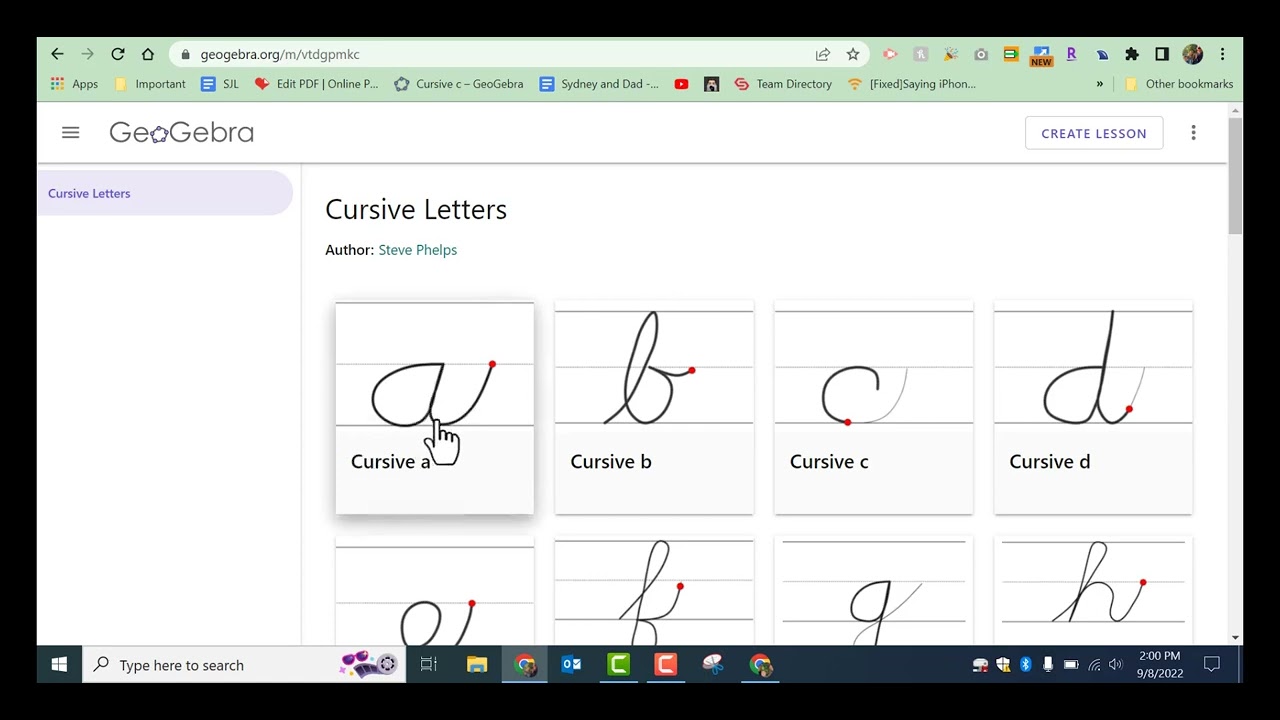This screenshot has height=720, width=1280.
Task: Open GeoGebra hamburger menu
Action: click(70, 132)
